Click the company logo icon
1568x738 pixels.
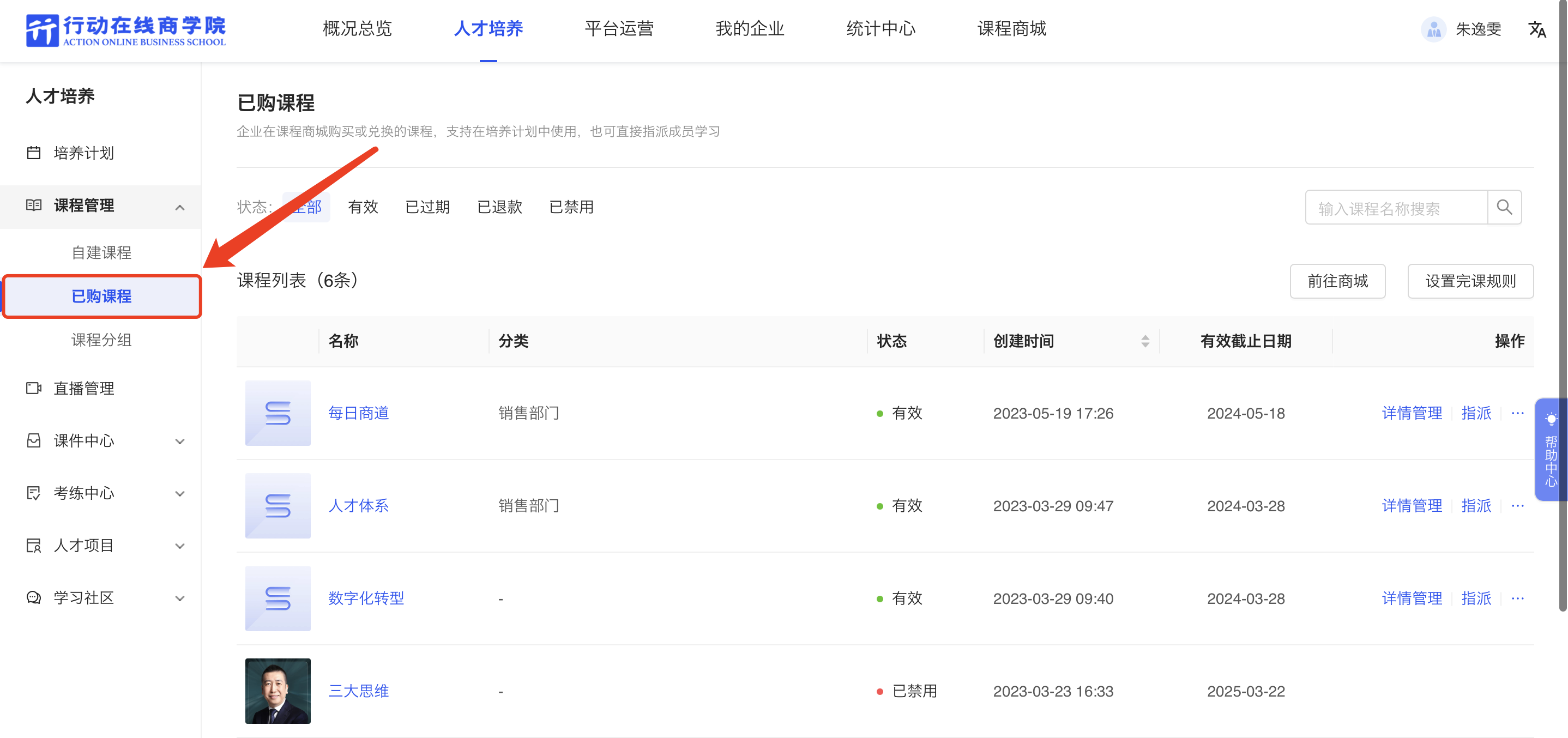[42, 31]
